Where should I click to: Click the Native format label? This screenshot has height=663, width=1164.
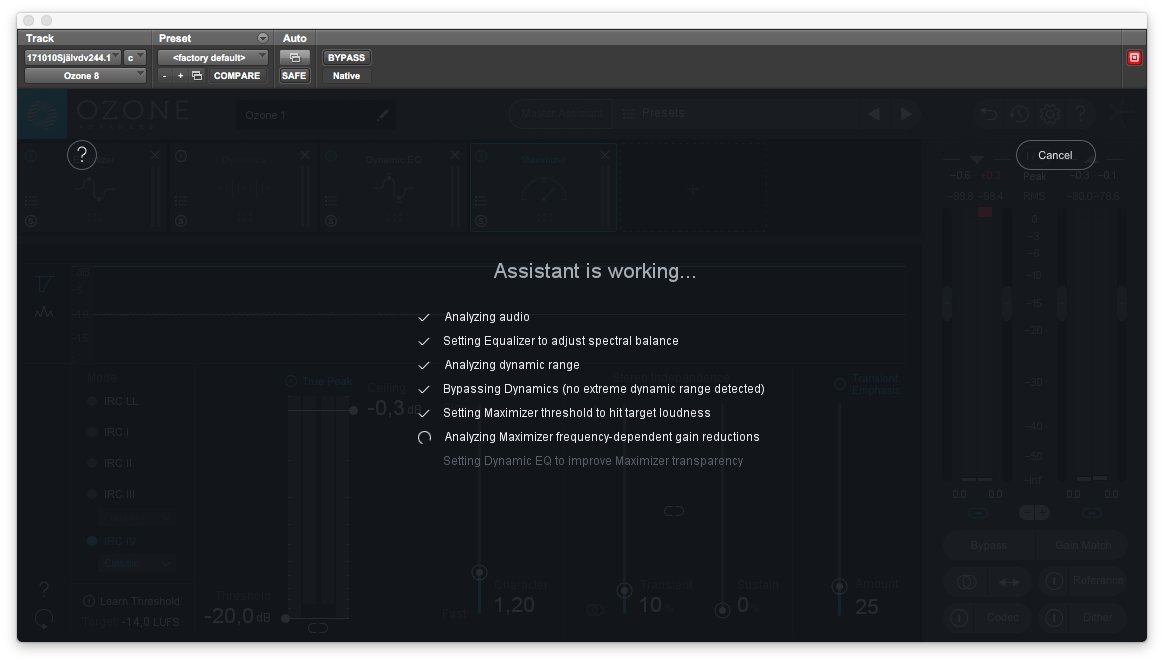pyautogui.click(x=346, y=76)
